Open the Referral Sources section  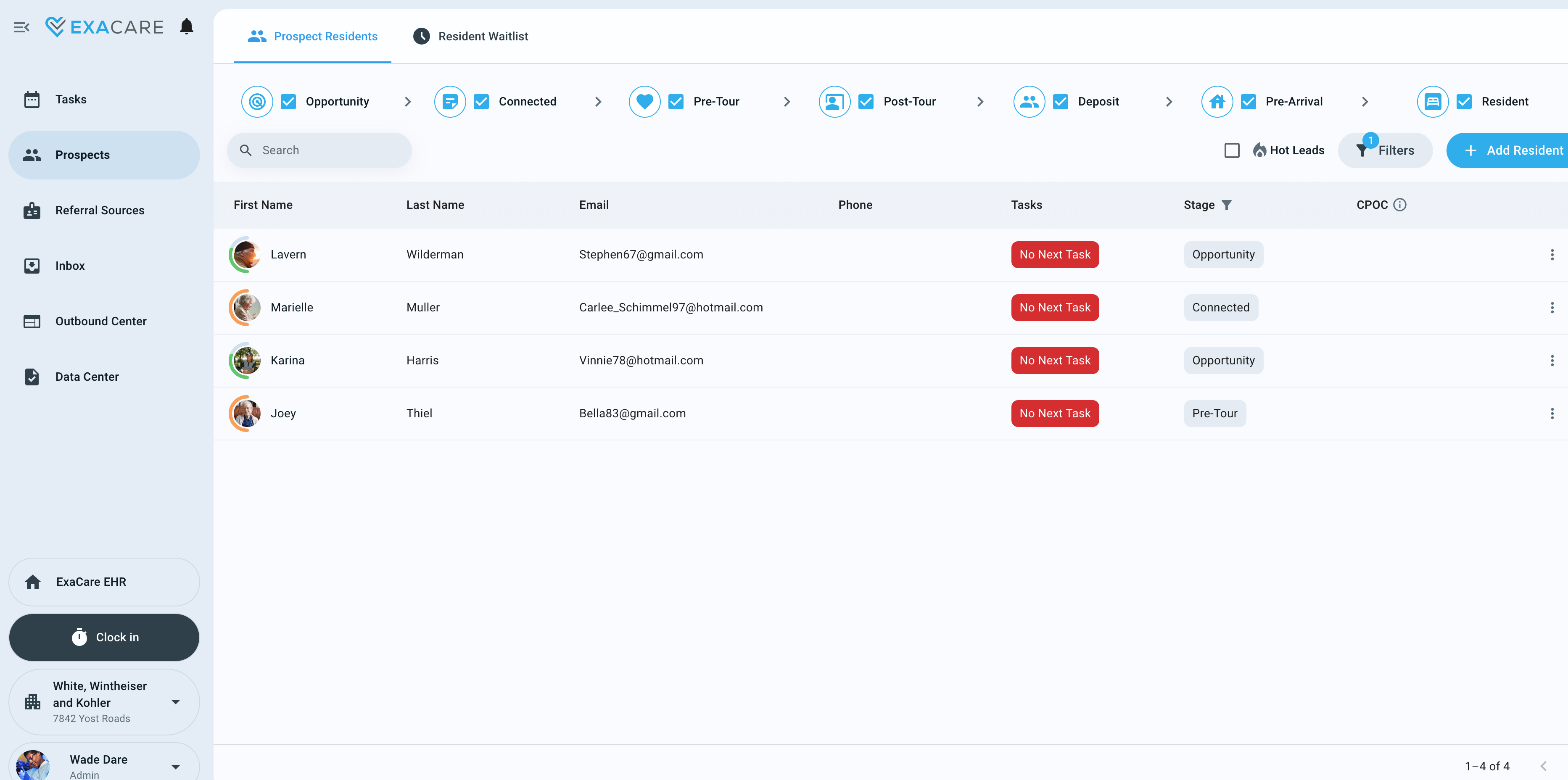pyautogui.click(x=99, y=210)
